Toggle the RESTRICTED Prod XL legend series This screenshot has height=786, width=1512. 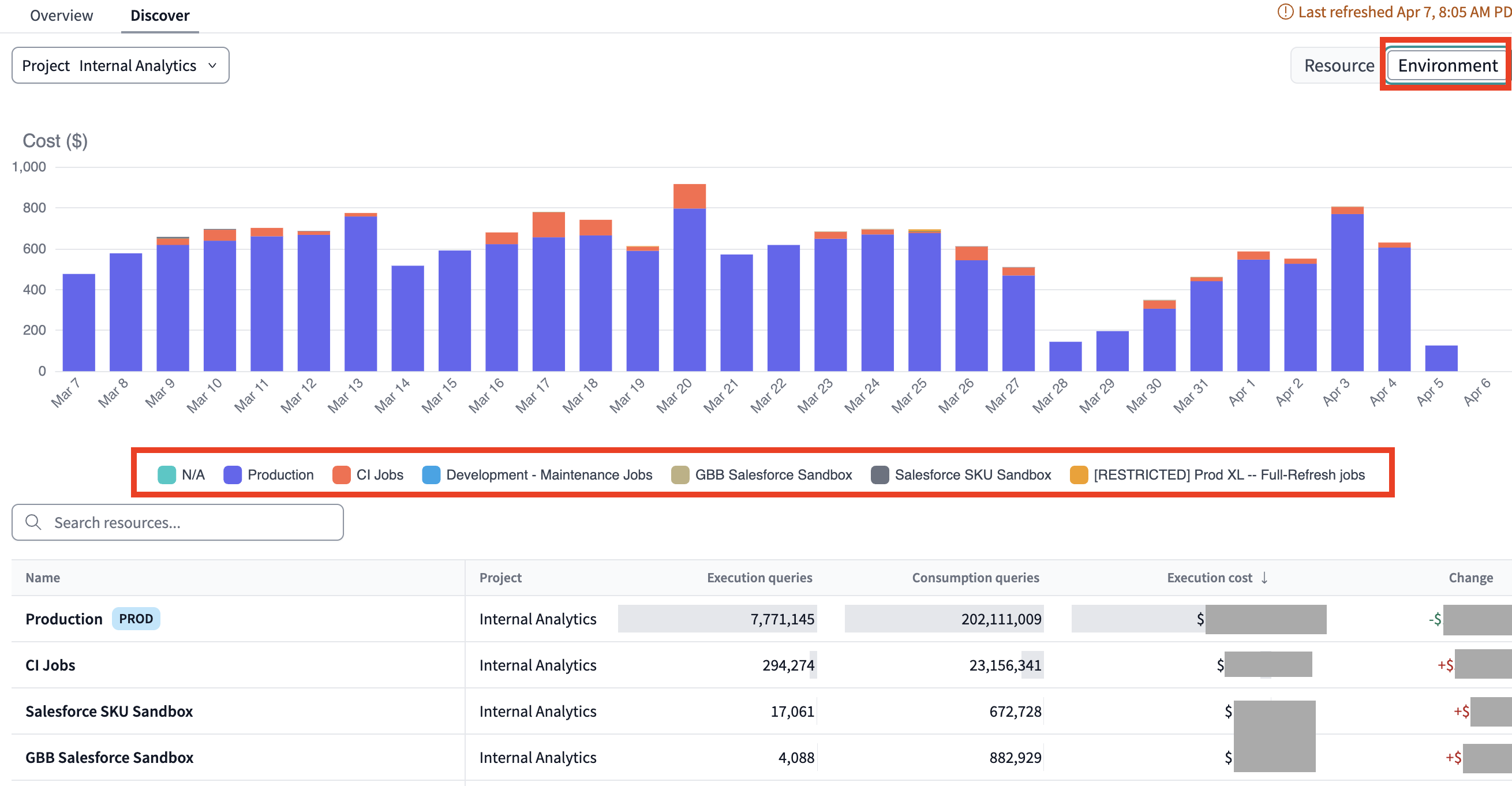[x=1078, y=475]
